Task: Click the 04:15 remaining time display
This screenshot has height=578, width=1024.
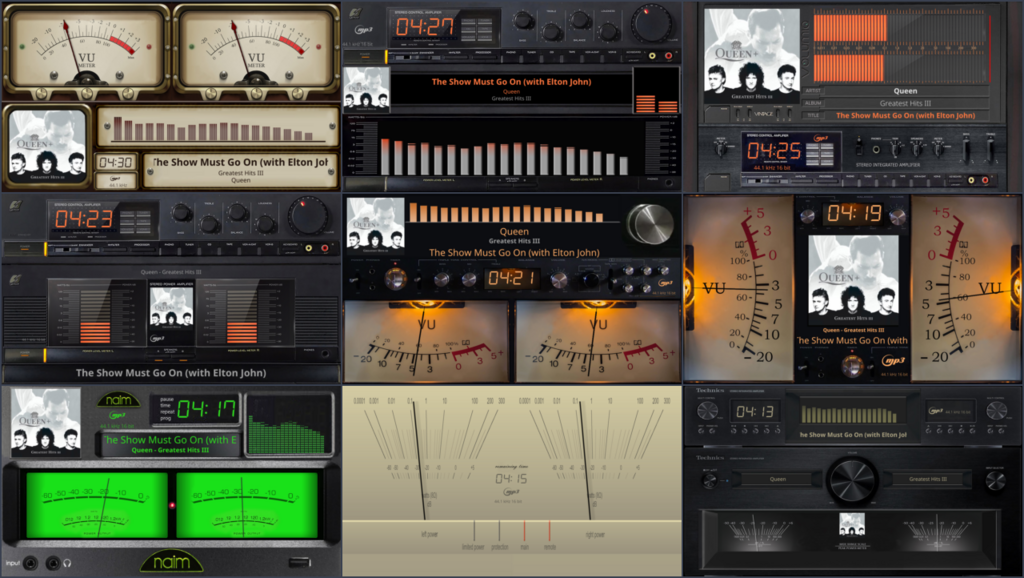Action: pos(511,479)
